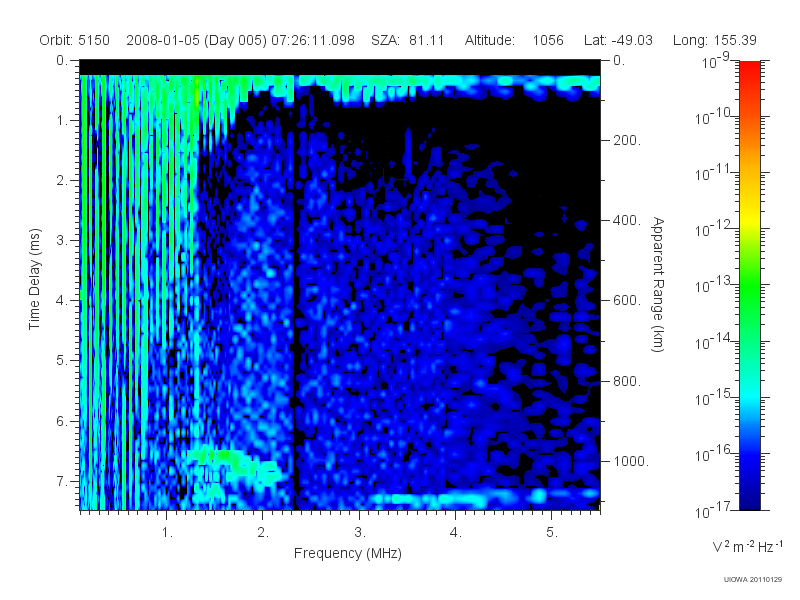Click the altitude value '1056'
The height and width of the screenshot is (600, 800).
tap(548, 40)
